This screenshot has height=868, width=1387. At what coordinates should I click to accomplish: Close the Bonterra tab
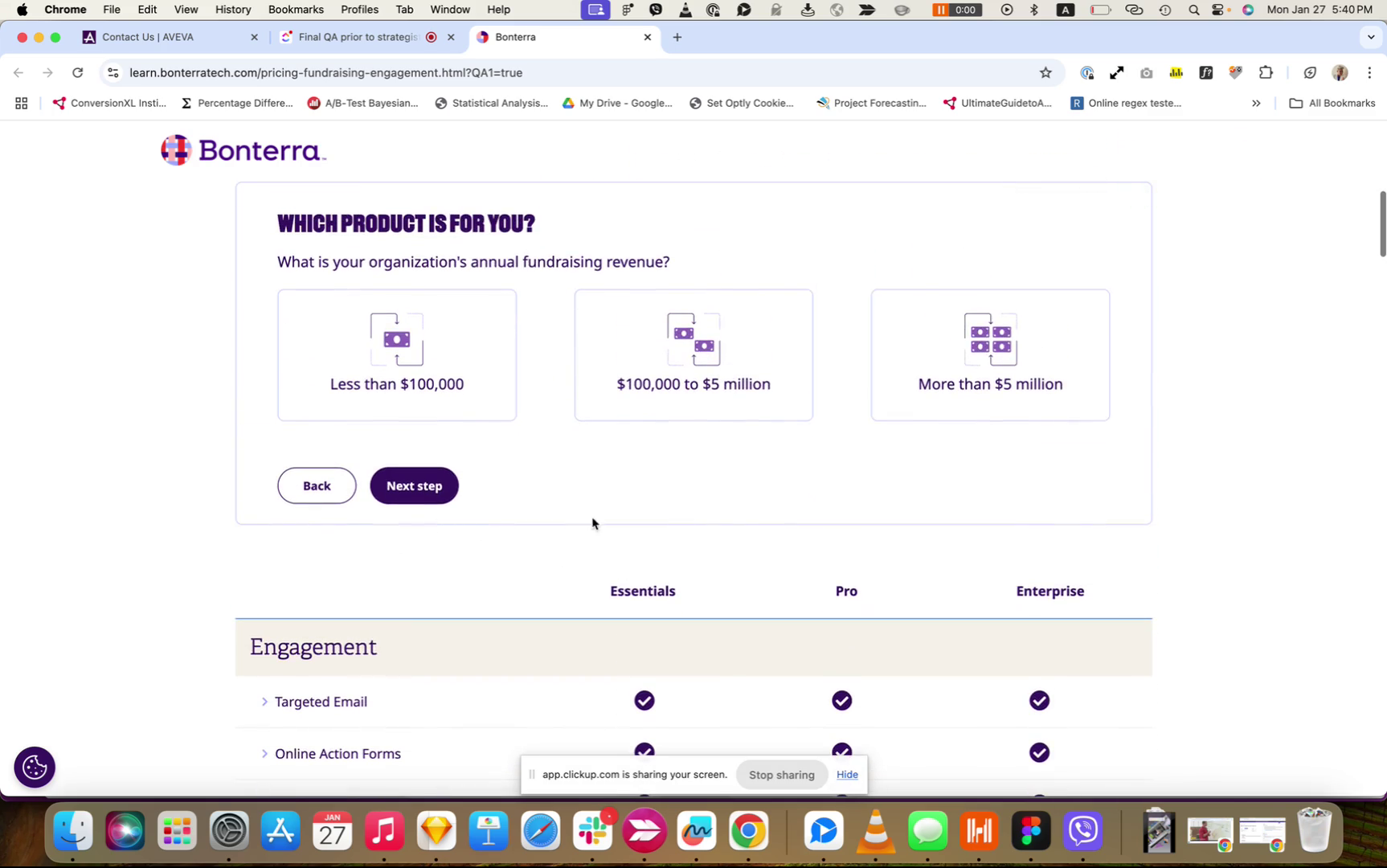(648, 37)
